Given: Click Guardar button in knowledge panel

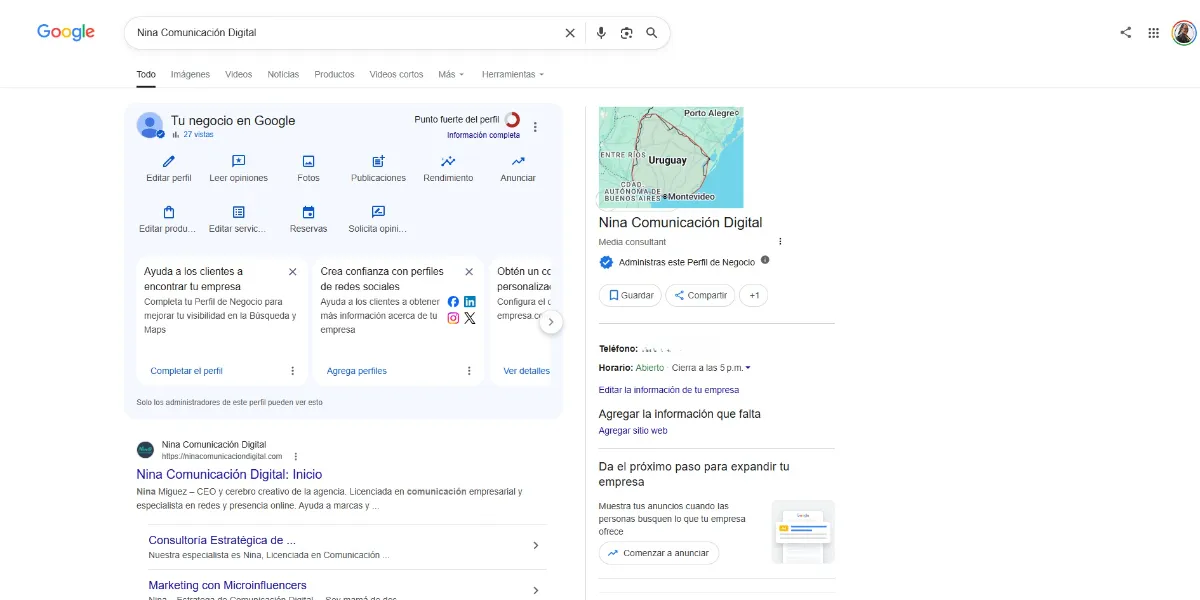Looking at the screenshot, I should [630, 295].
